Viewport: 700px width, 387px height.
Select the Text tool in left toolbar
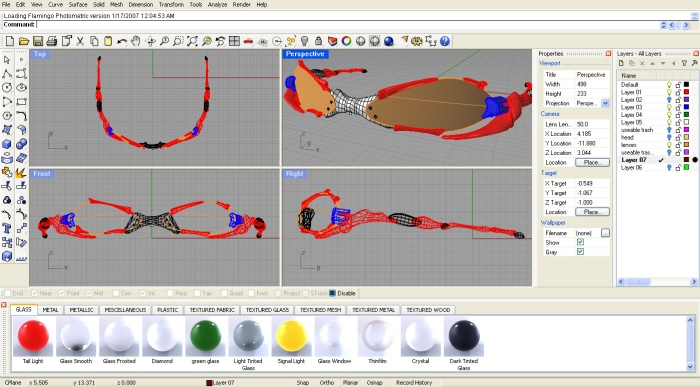[7, 229]
